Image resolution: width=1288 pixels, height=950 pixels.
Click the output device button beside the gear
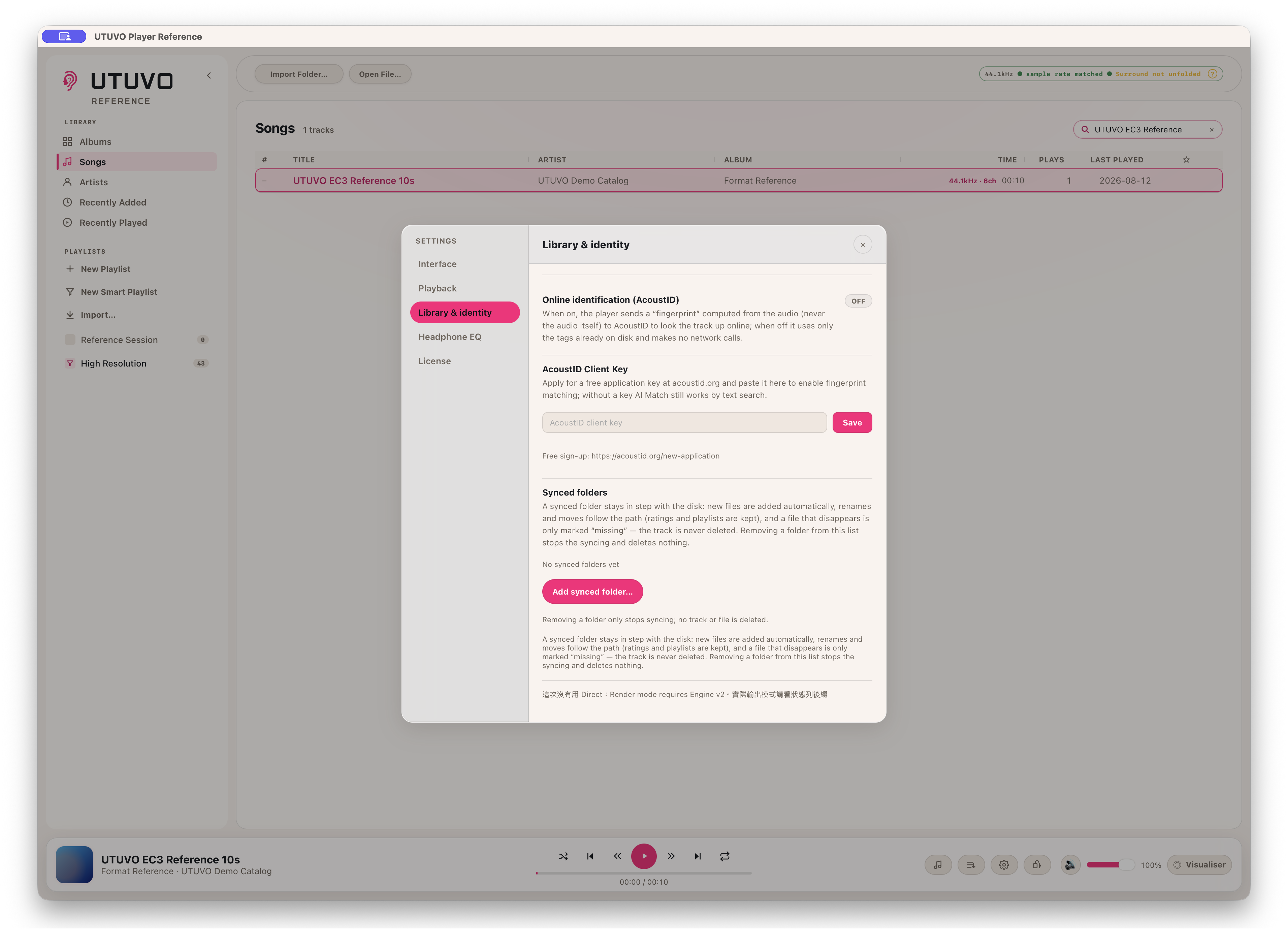tap(1037, 864)
